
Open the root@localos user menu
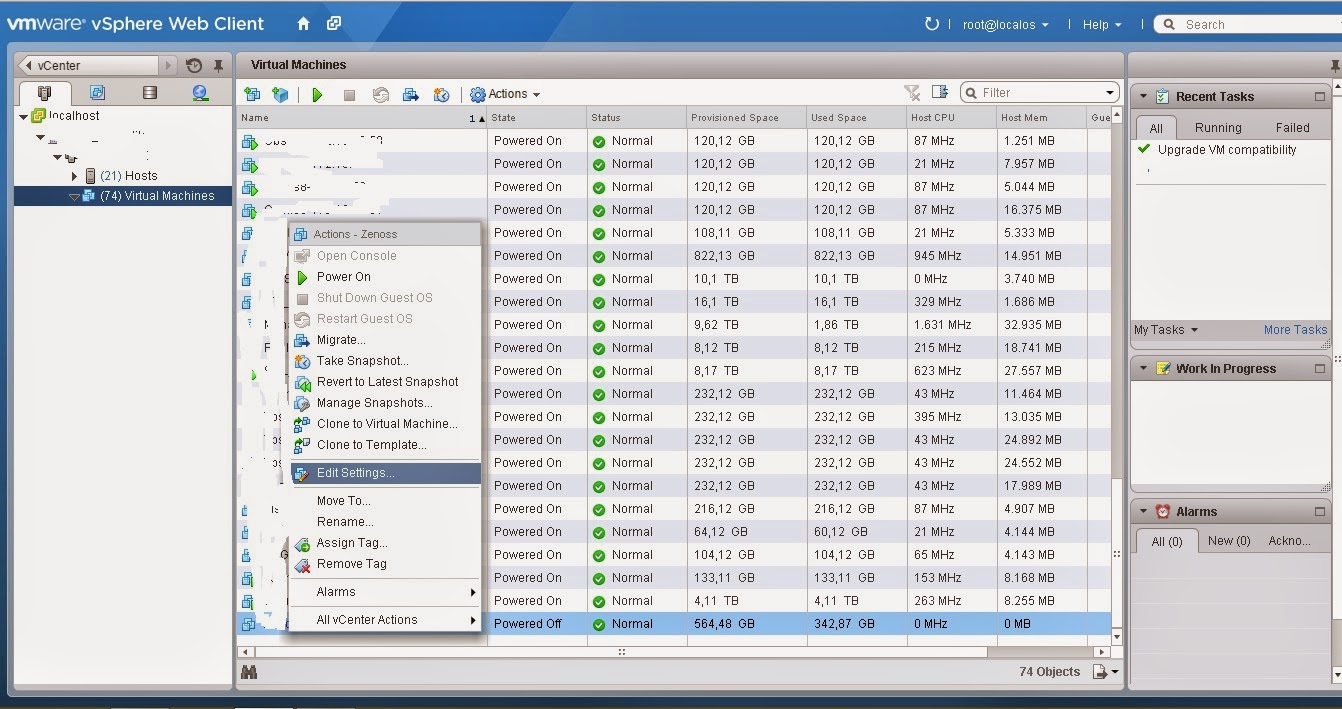(x=1005, y=23)
